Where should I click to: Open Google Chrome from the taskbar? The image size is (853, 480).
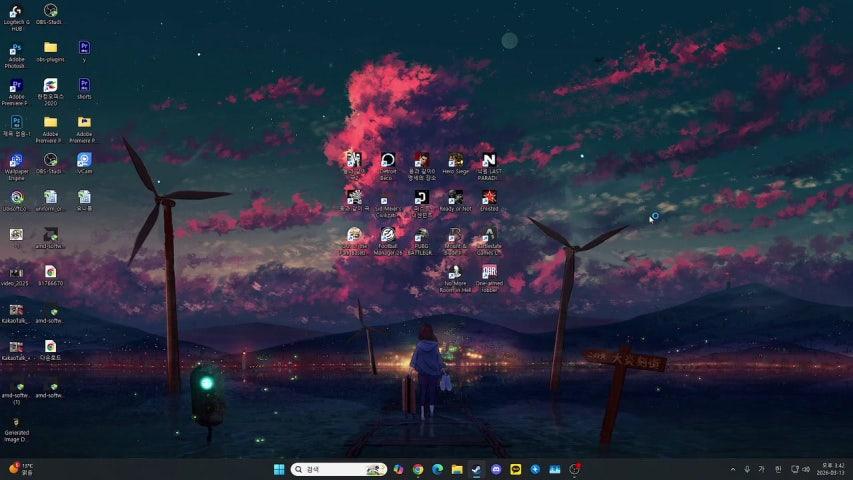(418, 469)
